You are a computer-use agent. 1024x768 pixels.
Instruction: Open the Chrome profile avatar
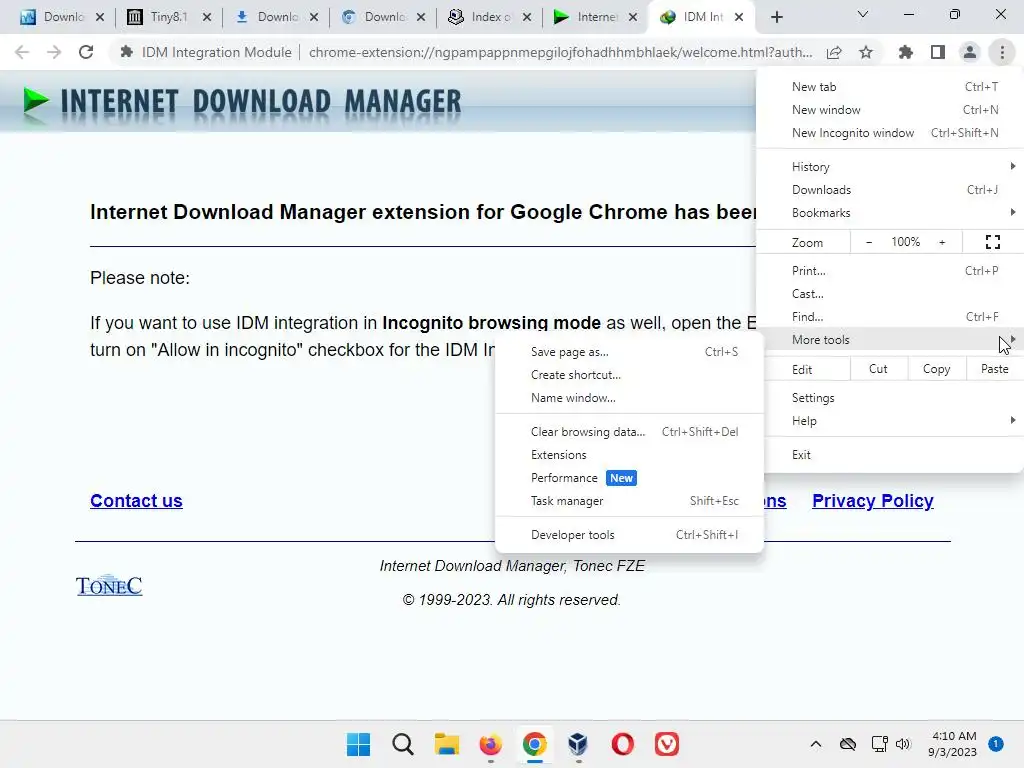tap(970, 52)
